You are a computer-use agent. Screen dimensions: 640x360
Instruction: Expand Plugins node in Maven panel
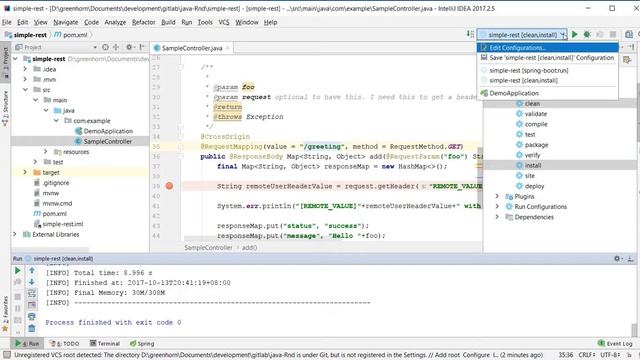coord(497,196)
